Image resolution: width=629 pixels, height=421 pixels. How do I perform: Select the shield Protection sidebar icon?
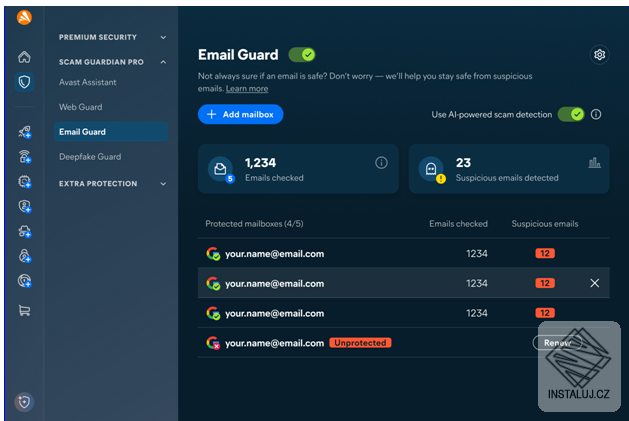click(24, 82)
